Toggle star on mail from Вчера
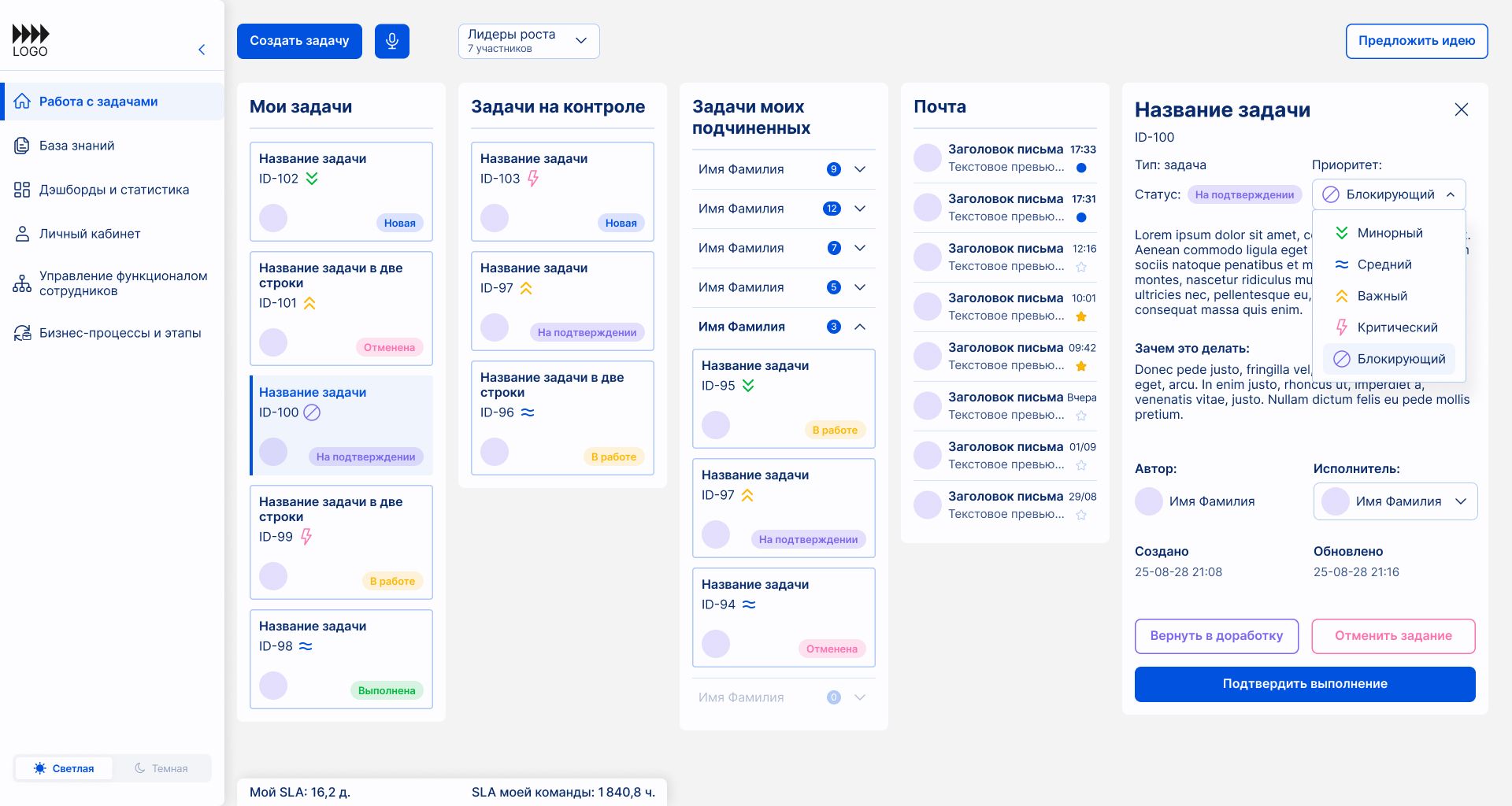The height and width of the screenshot is (806, 1512). (x=1081, y=416)
